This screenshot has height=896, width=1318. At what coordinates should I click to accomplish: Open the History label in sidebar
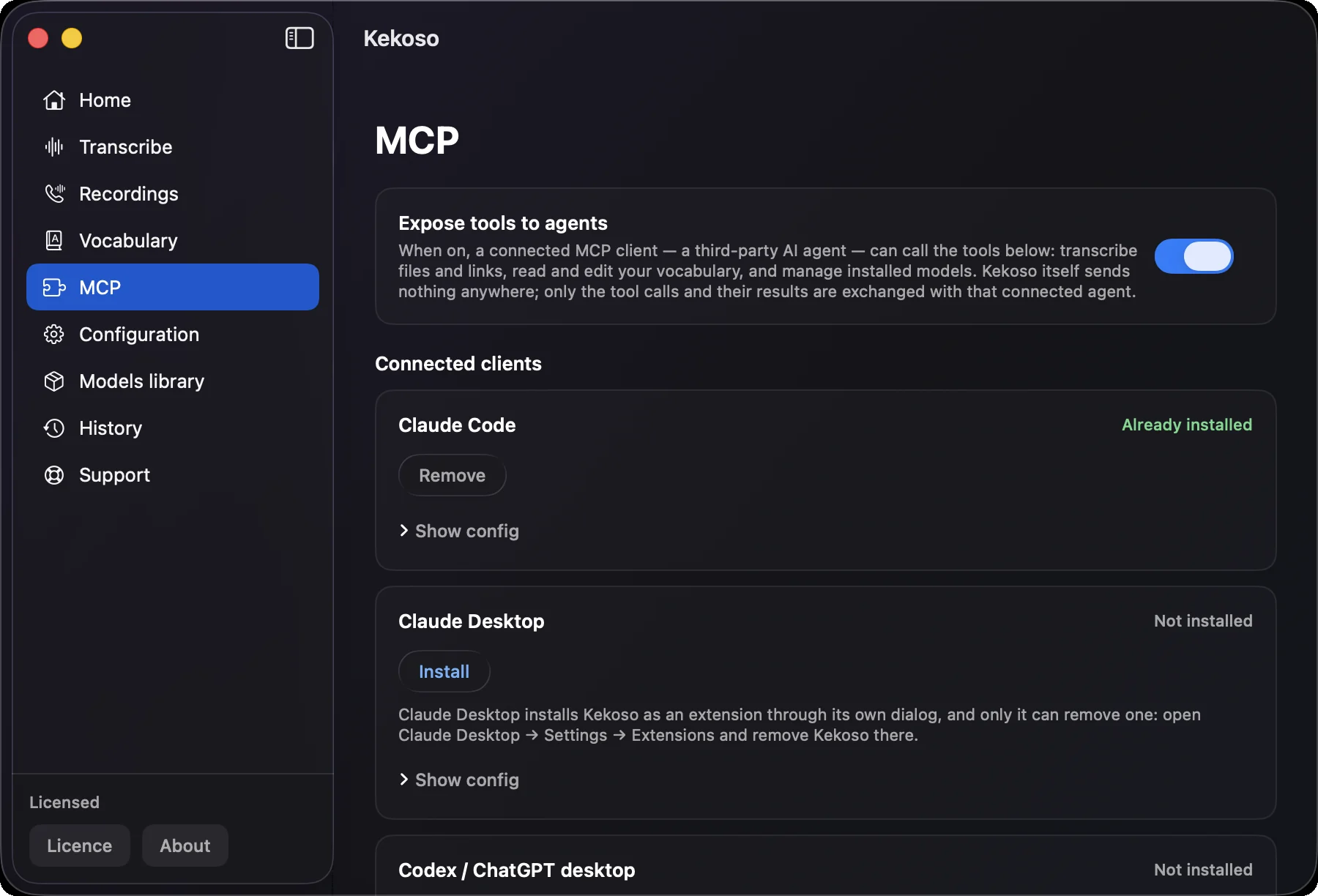(111, 428)
